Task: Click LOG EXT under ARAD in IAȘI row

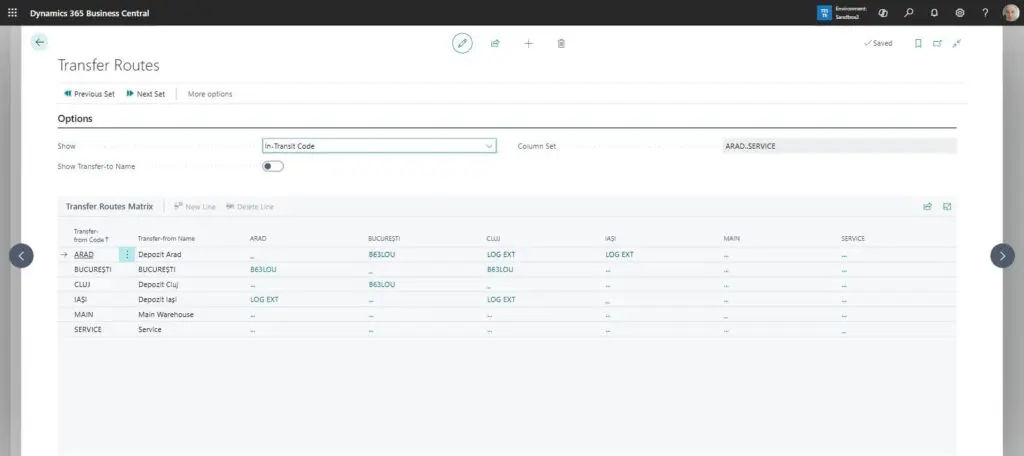Action: click(x=264, y=299)
